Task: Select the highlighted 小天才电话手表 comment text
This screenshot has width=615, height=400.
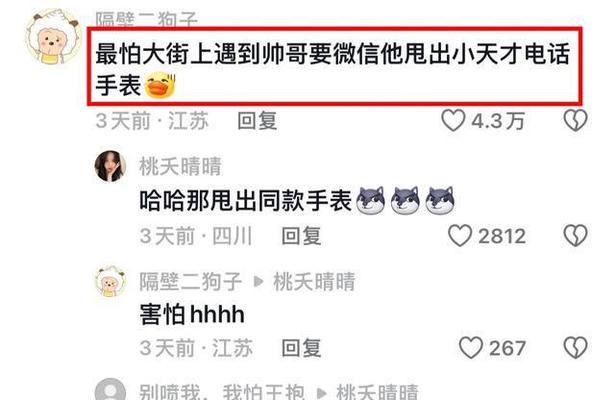Action: pos(333,69)
